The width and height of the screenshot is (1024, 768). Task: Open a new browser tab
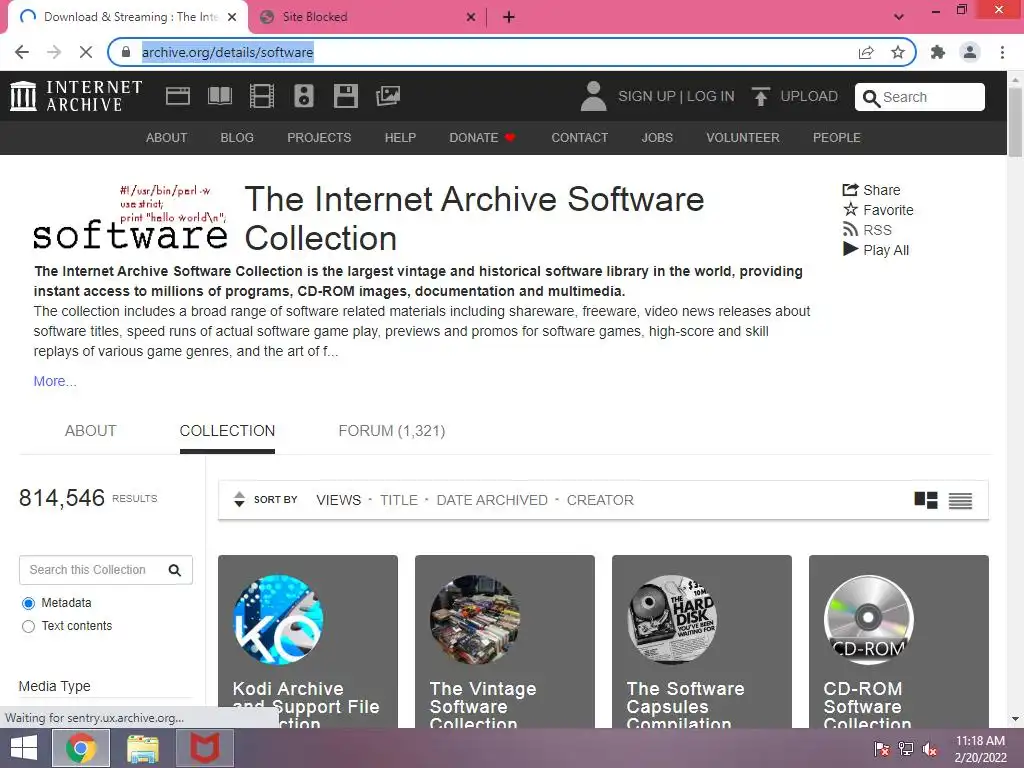(x=509, y=17)
